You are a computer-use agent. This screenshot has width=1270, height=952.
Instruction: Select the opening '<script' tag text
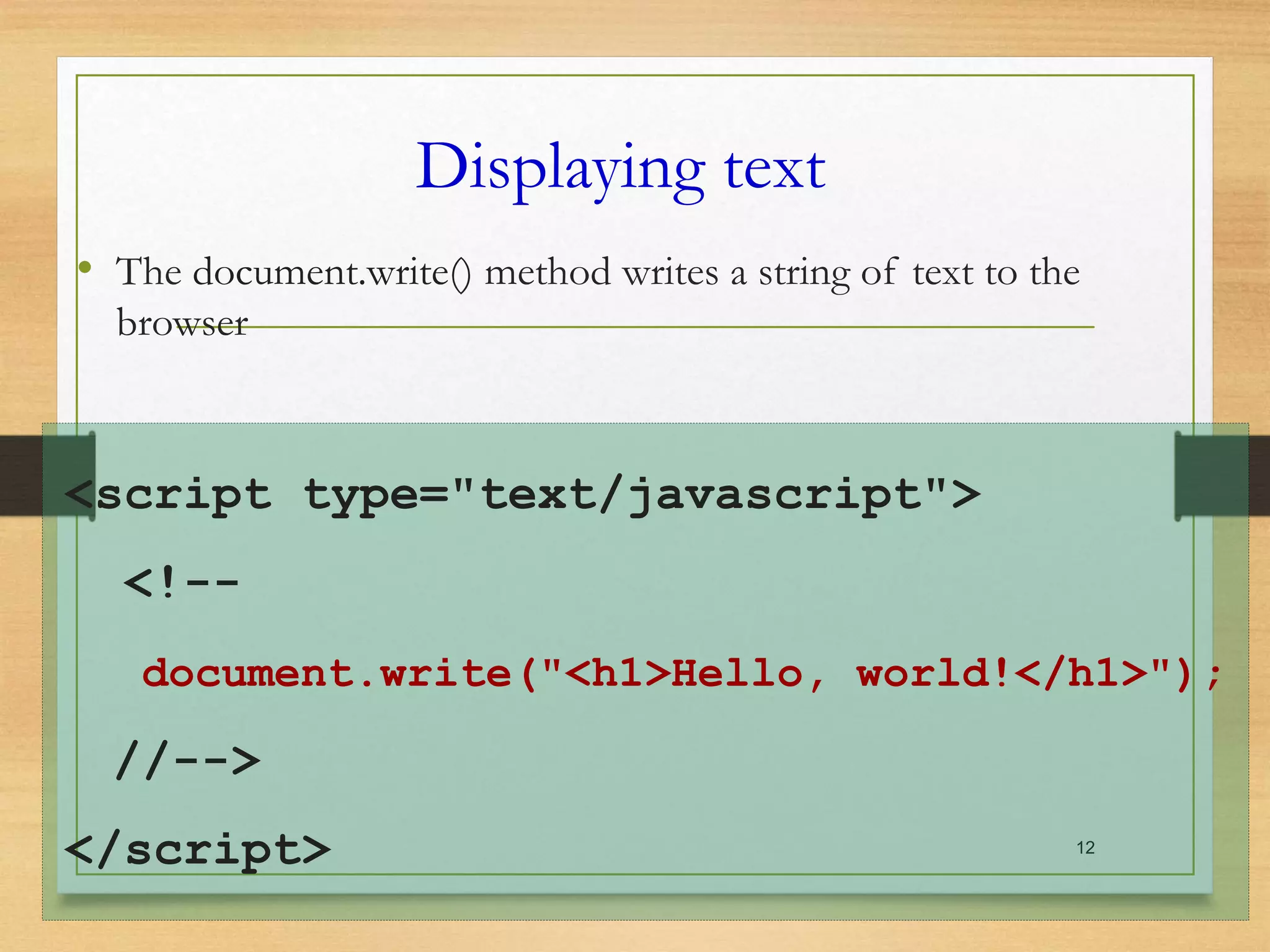coord(169,495)
